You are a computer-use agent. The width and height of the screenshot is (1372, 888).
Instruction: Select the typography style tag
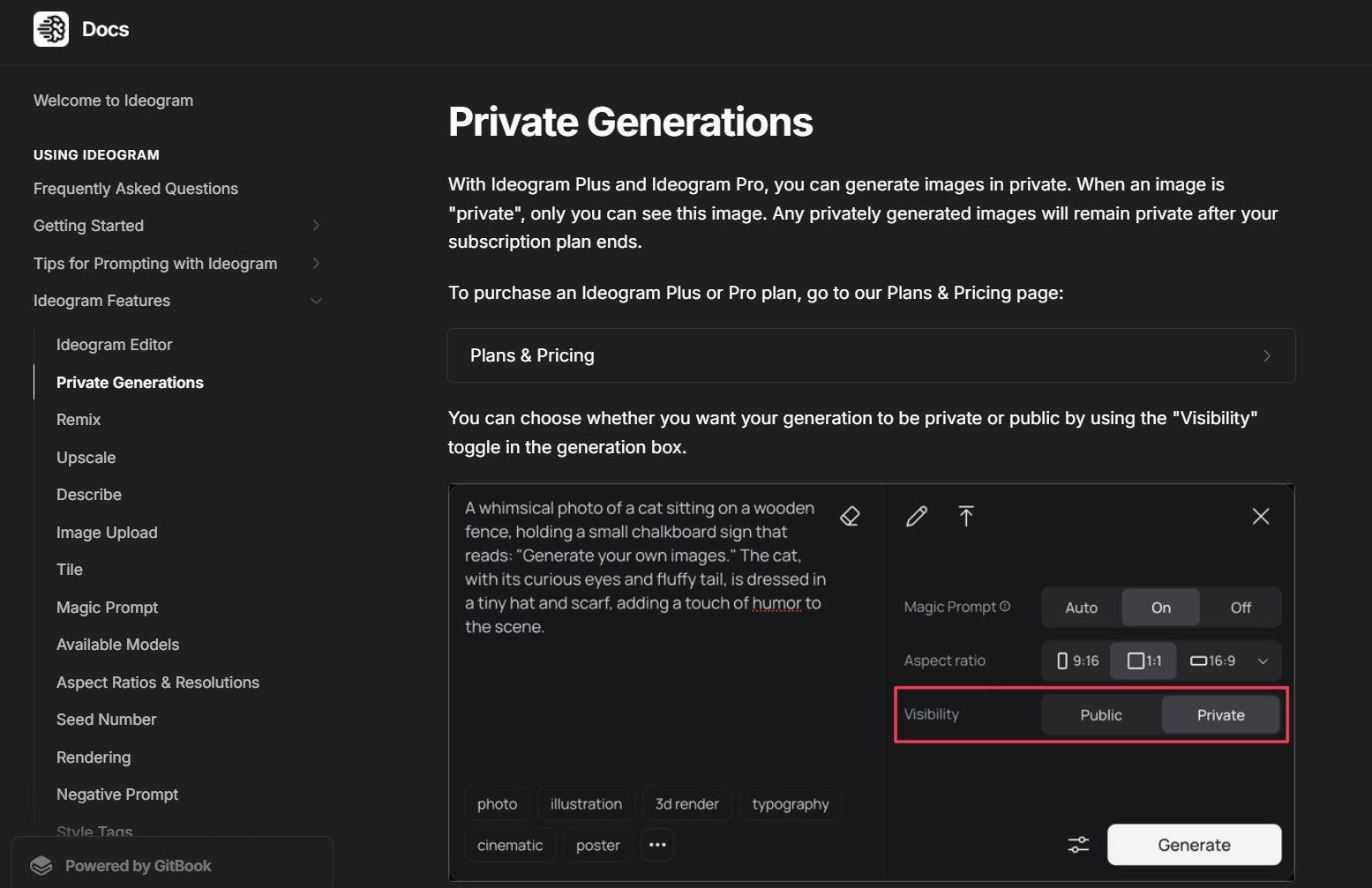(x=790, y=803)
